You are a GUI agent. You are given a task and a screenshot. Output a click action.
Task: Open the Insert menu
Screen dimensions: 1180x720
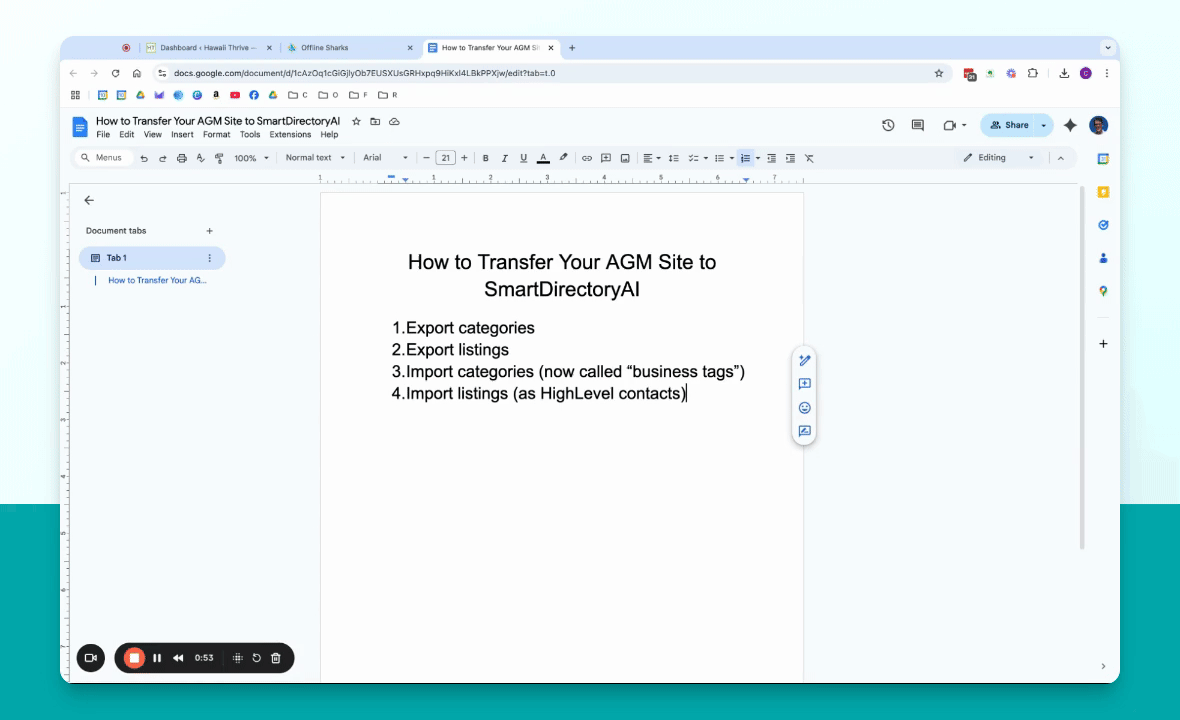pyautogui.click(x=182, y=135)
